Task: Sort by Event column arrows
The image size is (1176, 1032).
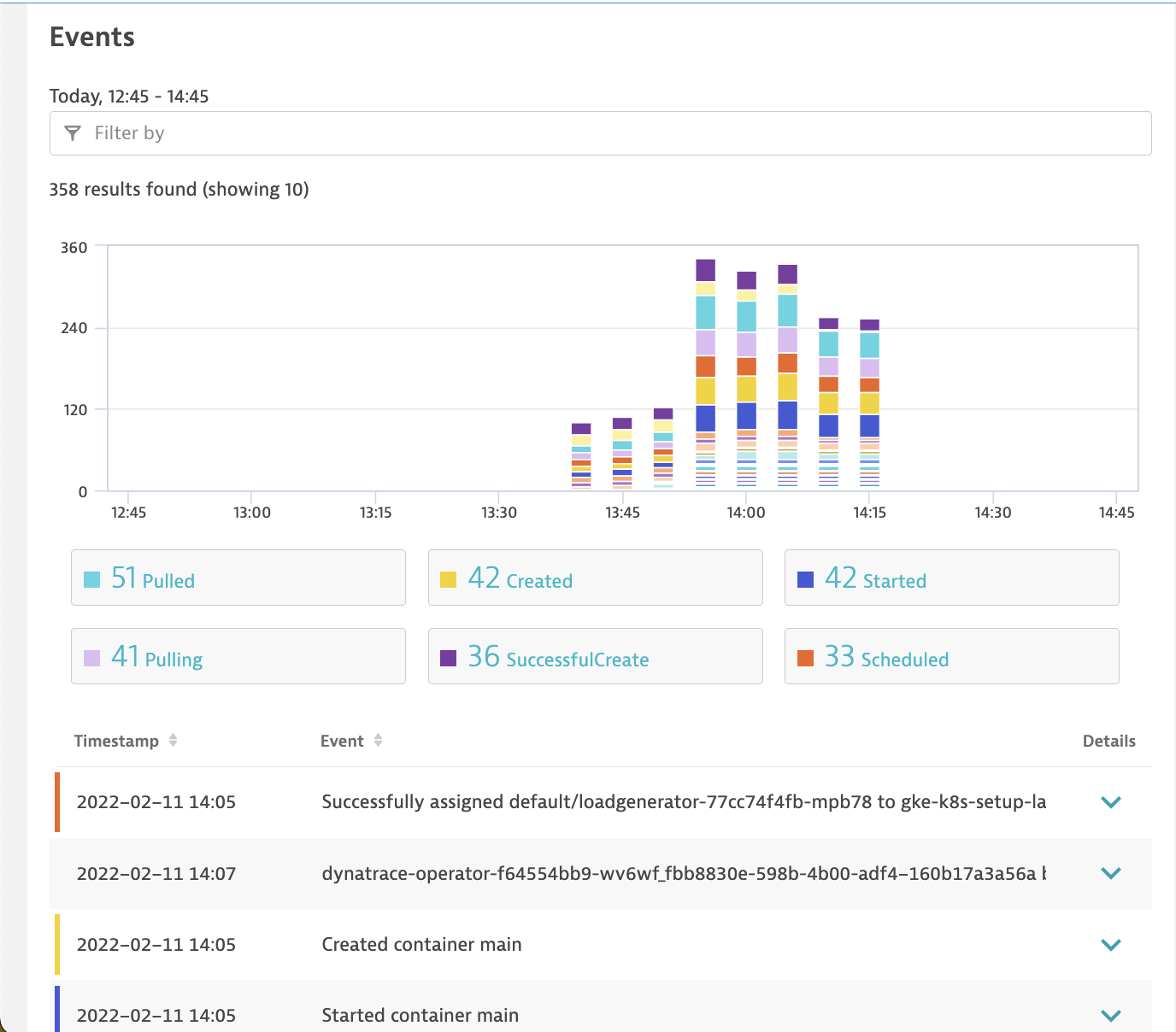Action: coord(378,741)
